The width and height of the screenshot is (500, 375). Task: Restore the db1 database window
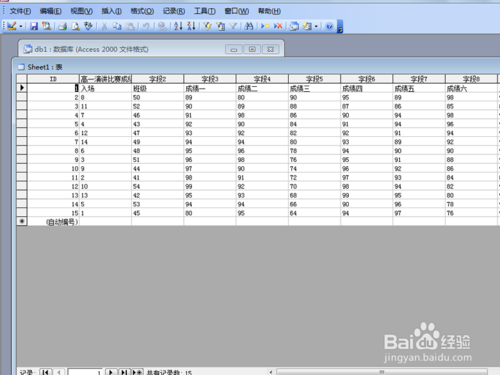pyautogui.click(x=252, y=49)
